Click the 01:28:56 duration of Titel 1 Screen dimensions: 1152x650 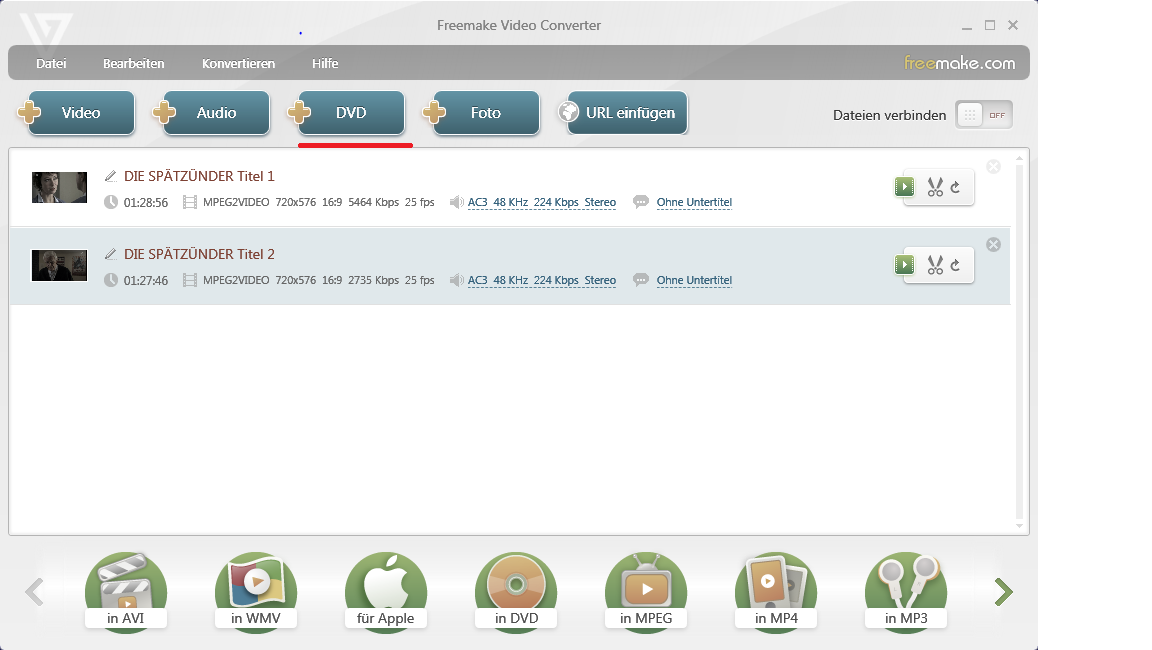tap(145, 203)
